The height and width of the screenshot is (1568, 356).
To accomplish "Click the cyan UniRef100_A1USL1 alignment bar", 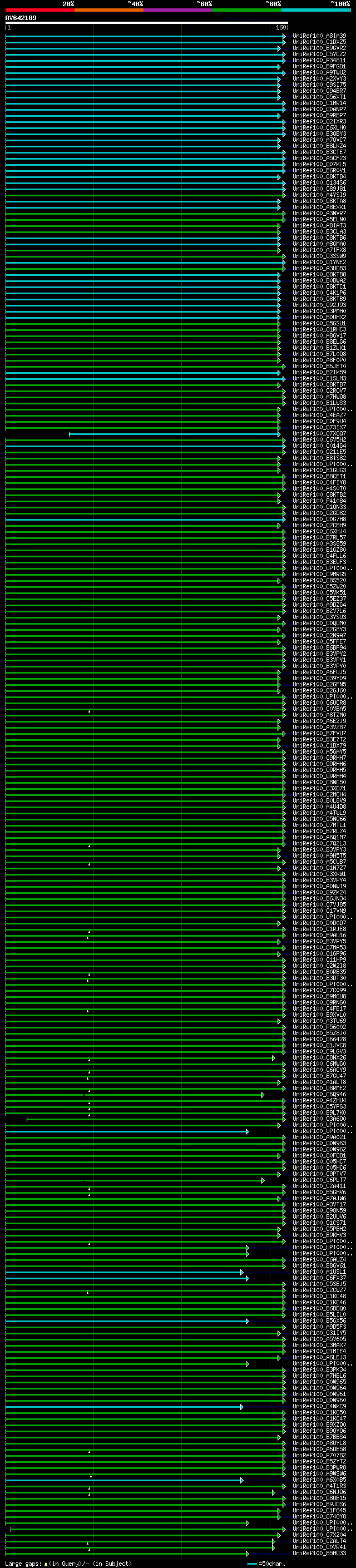I will tap(124, 1273).
